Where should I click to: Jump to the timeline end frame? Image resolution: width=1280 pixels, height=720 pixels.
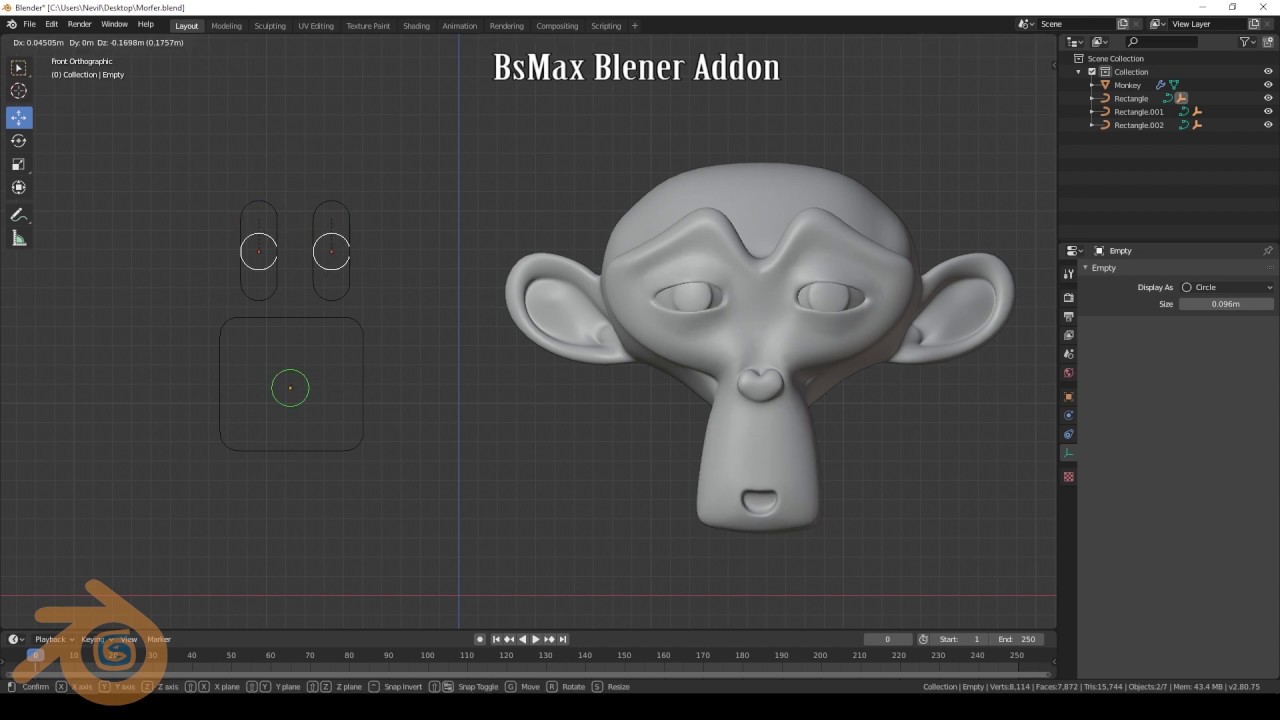coord(563,639)
